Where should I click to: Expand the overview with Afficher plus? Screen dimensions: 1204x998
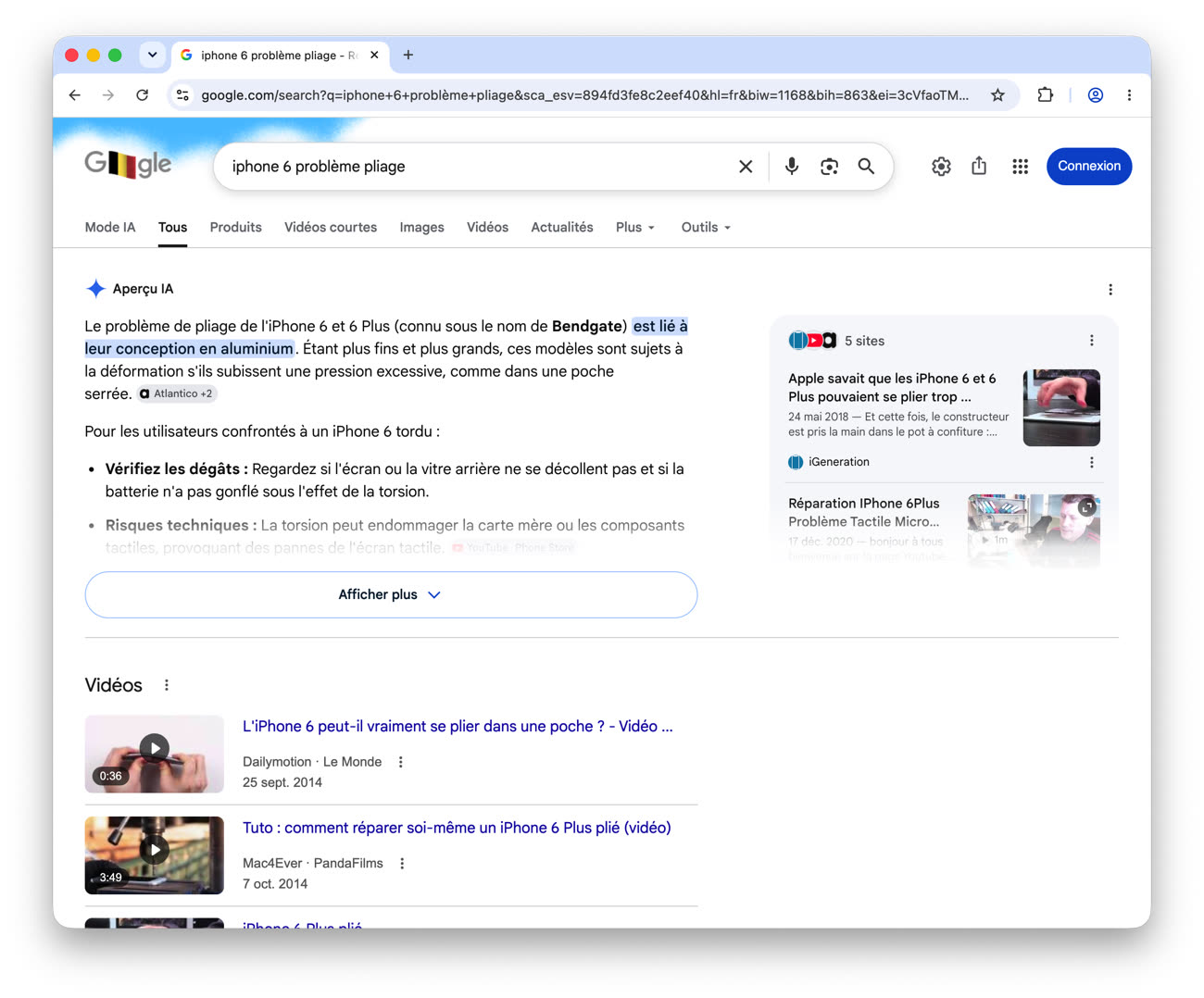(391, 594)
